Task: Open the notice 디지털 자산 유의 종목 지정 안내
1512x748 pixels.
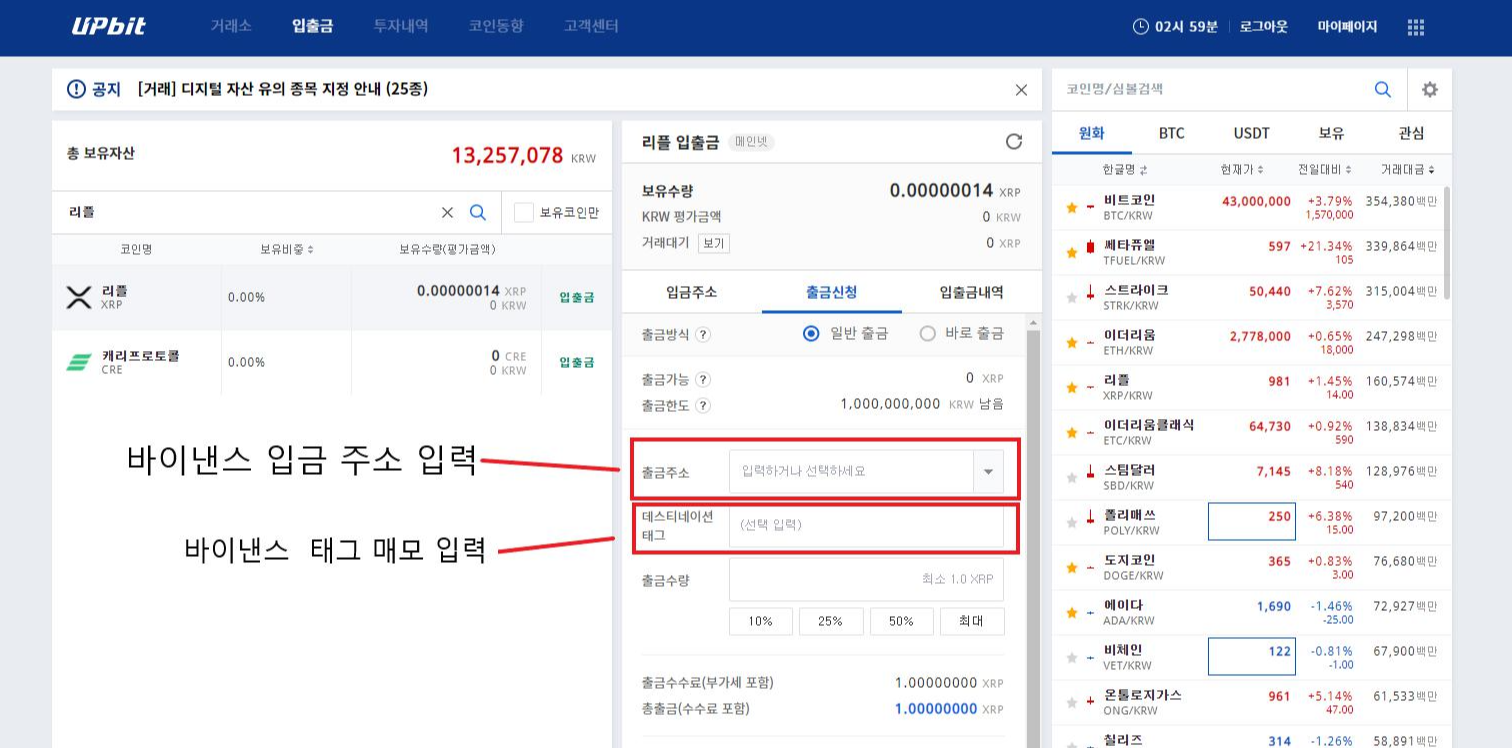Action: (283, 89)
